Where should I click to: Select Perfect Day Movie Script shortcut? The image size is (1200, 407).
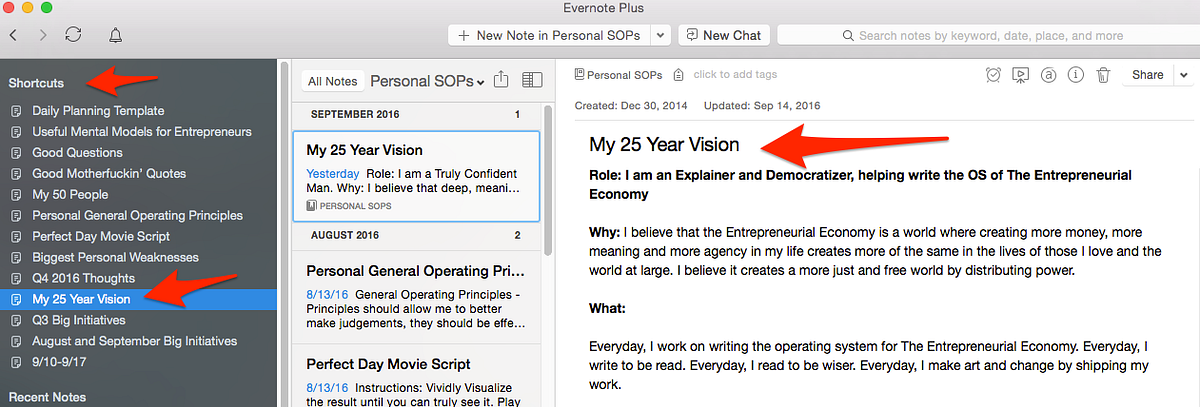pos(101,237)
